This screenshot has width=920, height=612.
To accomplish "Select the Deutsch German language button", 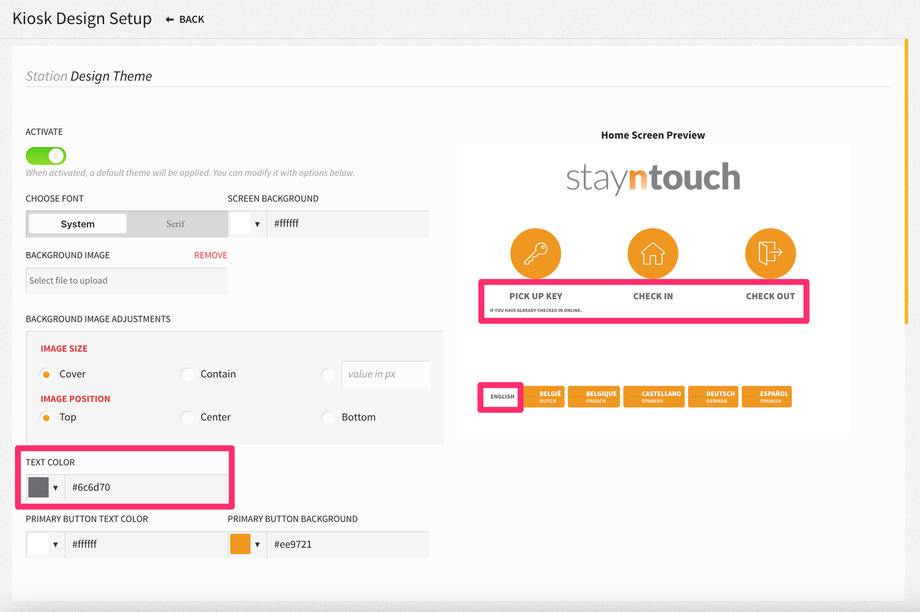I will click(713, 397).
